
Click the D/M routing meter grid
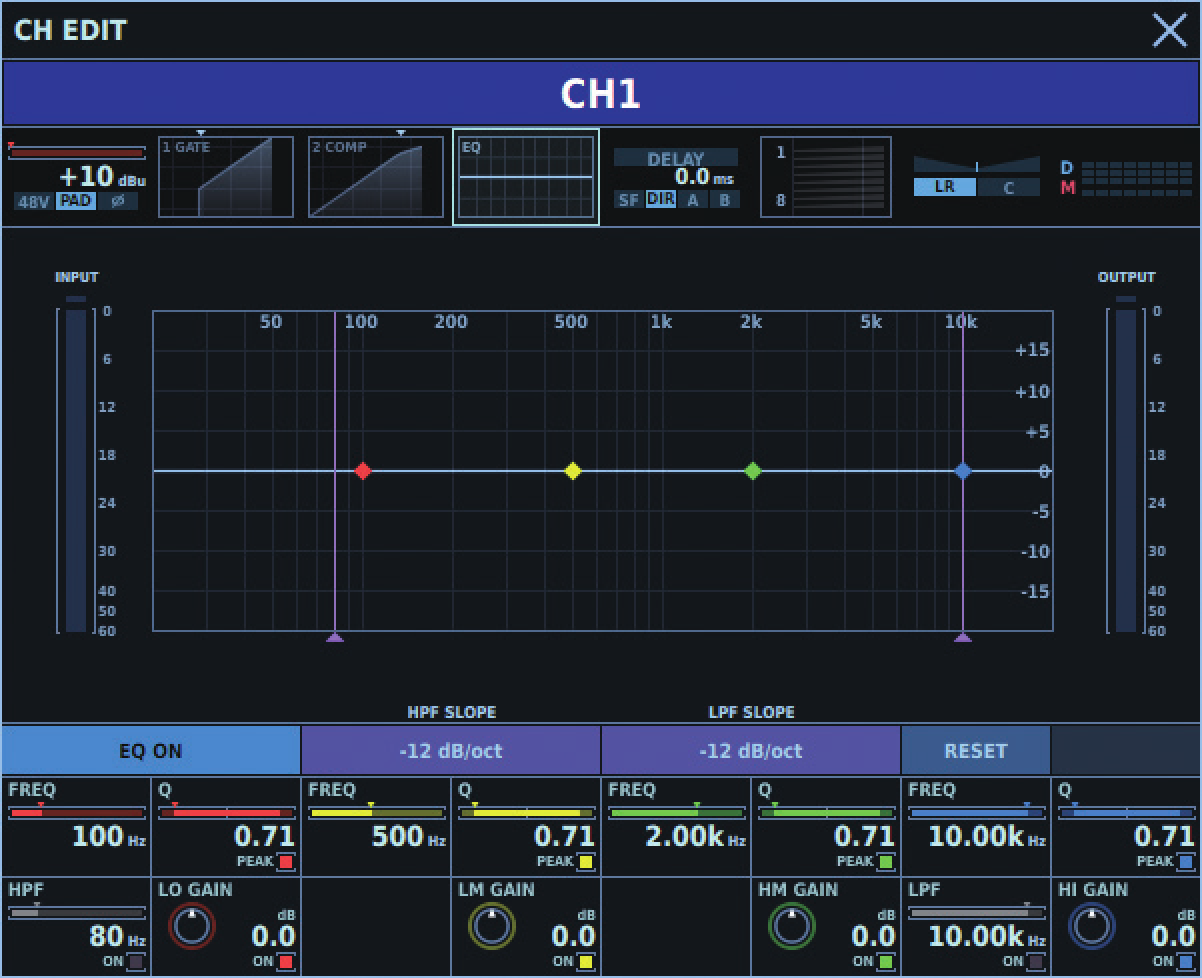1136,178
